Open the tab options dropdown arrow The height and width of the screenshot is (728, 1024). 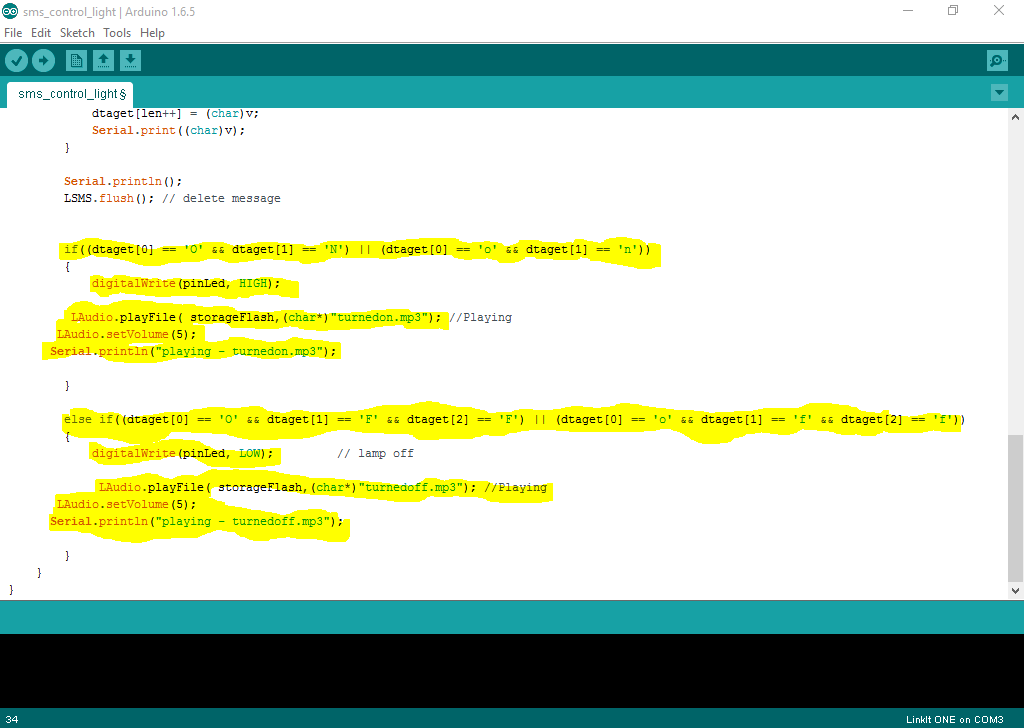point(999,93)
